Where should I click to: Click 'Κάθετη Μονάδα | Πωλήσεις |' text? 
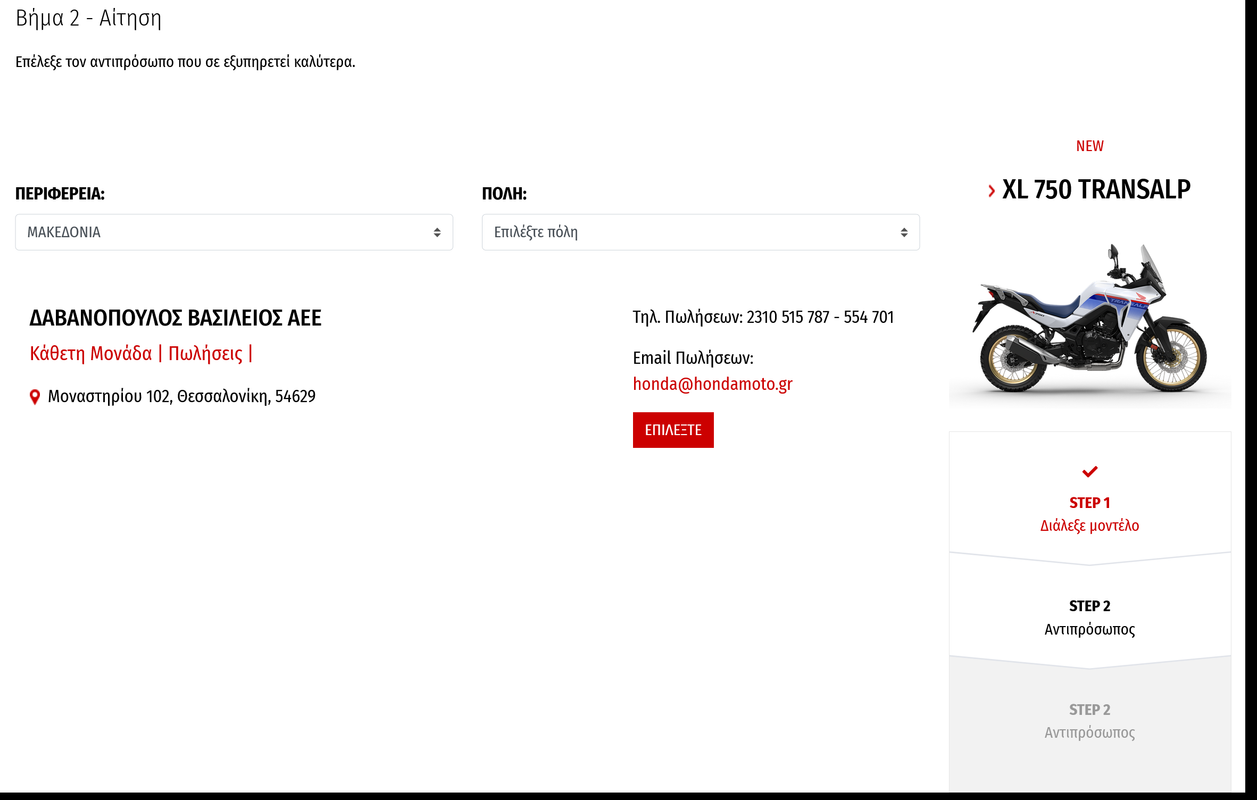coord(141,353)
